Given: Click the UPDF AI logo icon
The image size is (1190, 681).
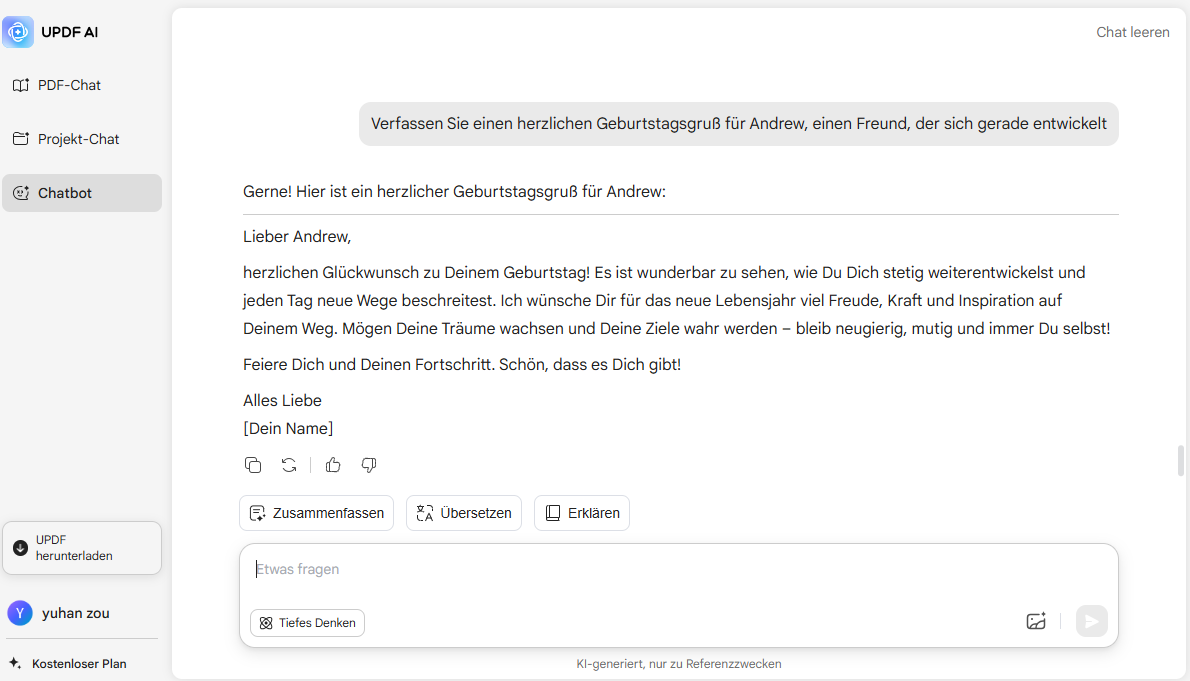Looking at the screenshot, I should point(17,32).
